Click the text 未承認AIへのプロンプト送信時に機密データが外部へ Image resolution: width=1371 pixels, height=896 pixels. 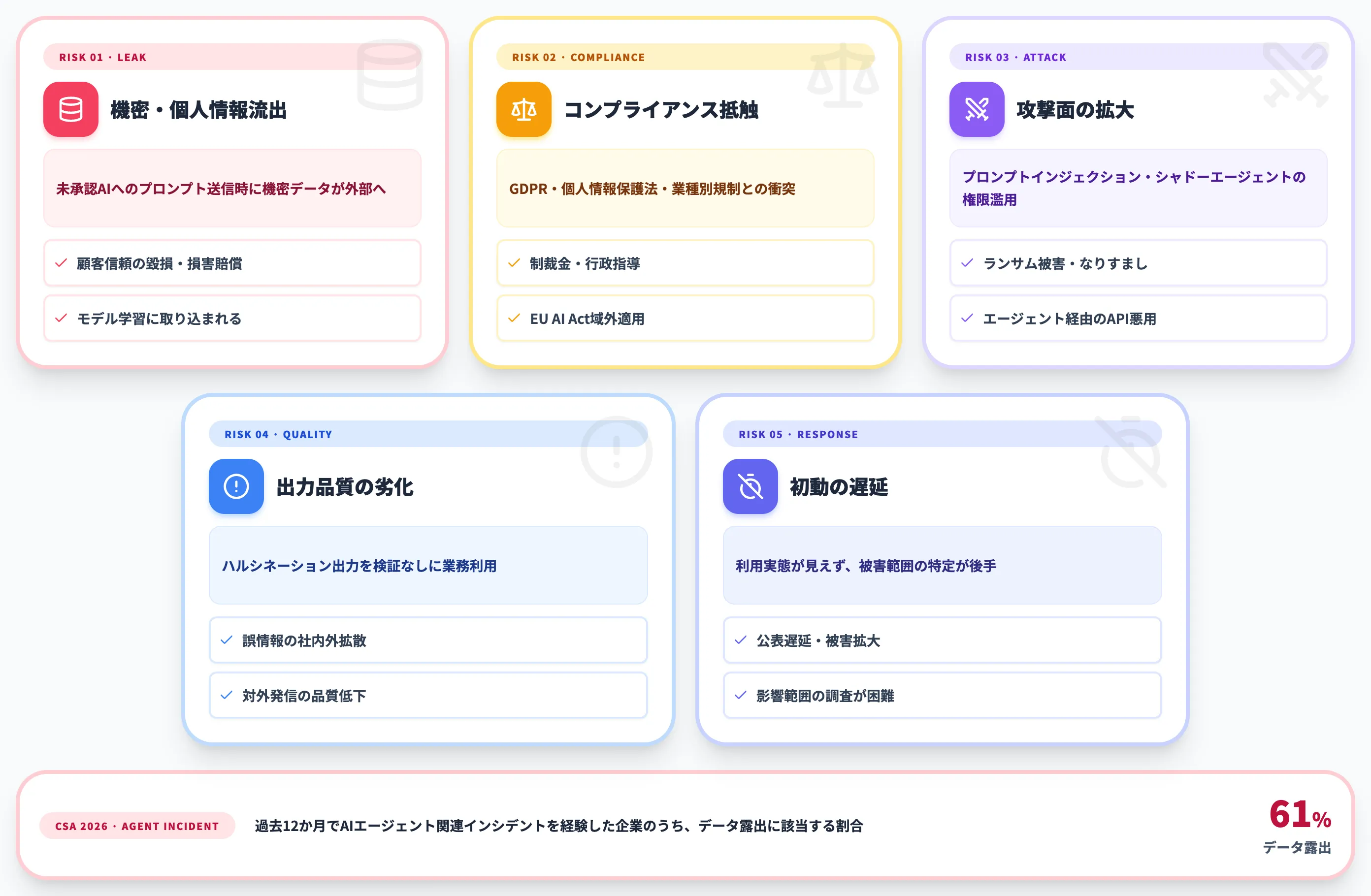221,189
